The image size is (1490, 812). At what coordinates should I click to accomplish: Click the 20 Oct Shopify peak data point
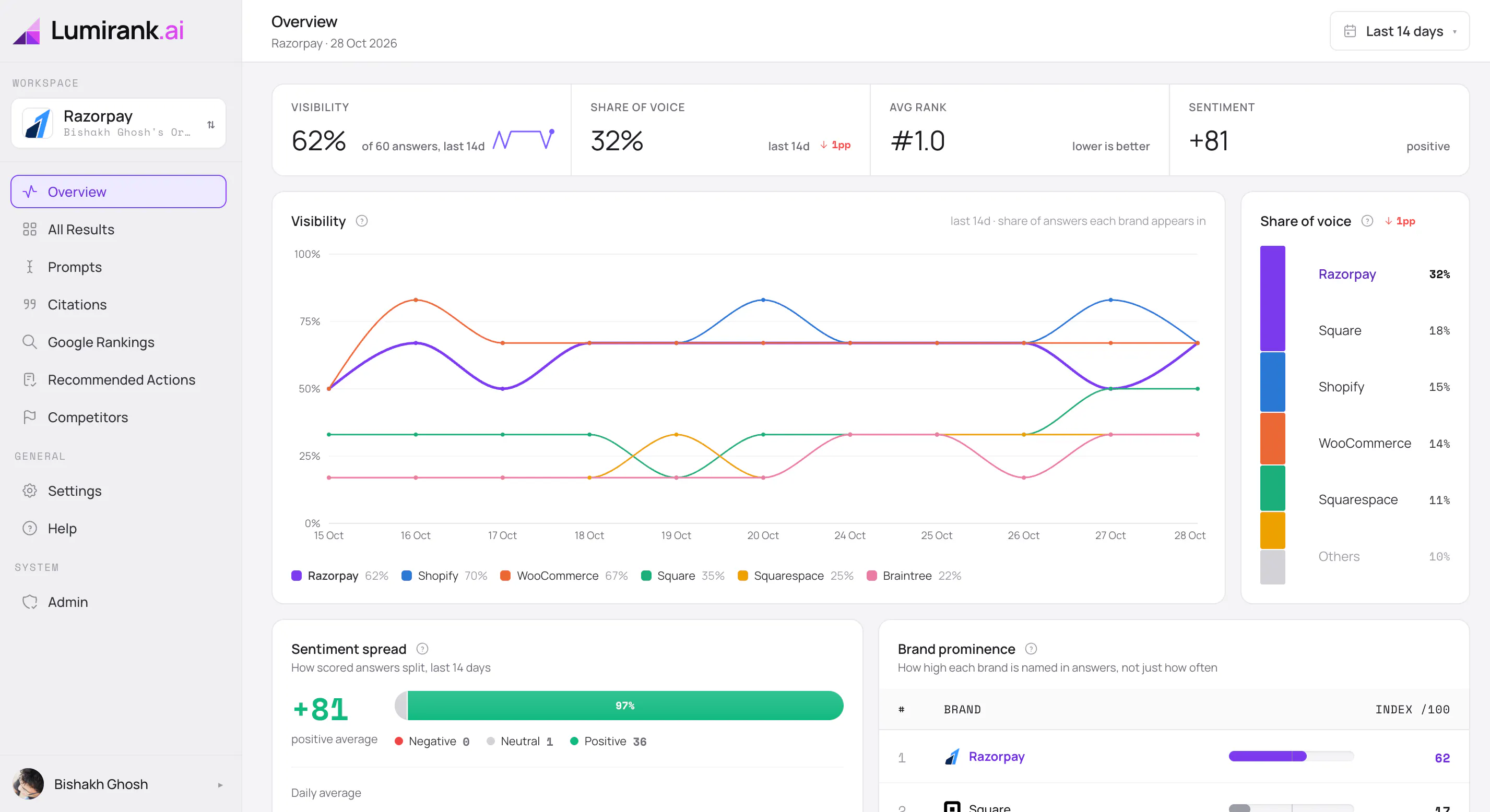point(763,300)
